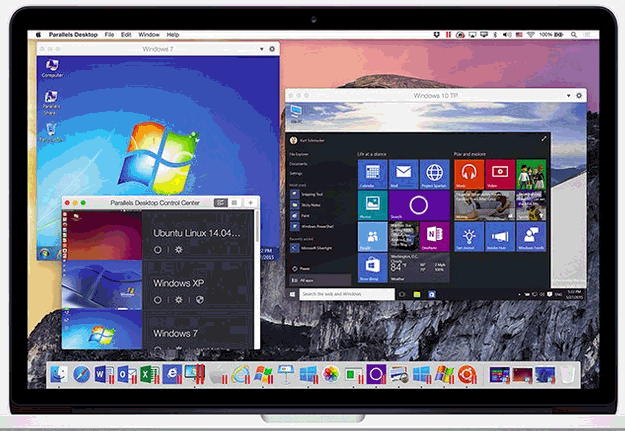Image resolution: width=625 pixels, height=431 pixels.
Task: Open the Help menu
Action: (173, 35)
